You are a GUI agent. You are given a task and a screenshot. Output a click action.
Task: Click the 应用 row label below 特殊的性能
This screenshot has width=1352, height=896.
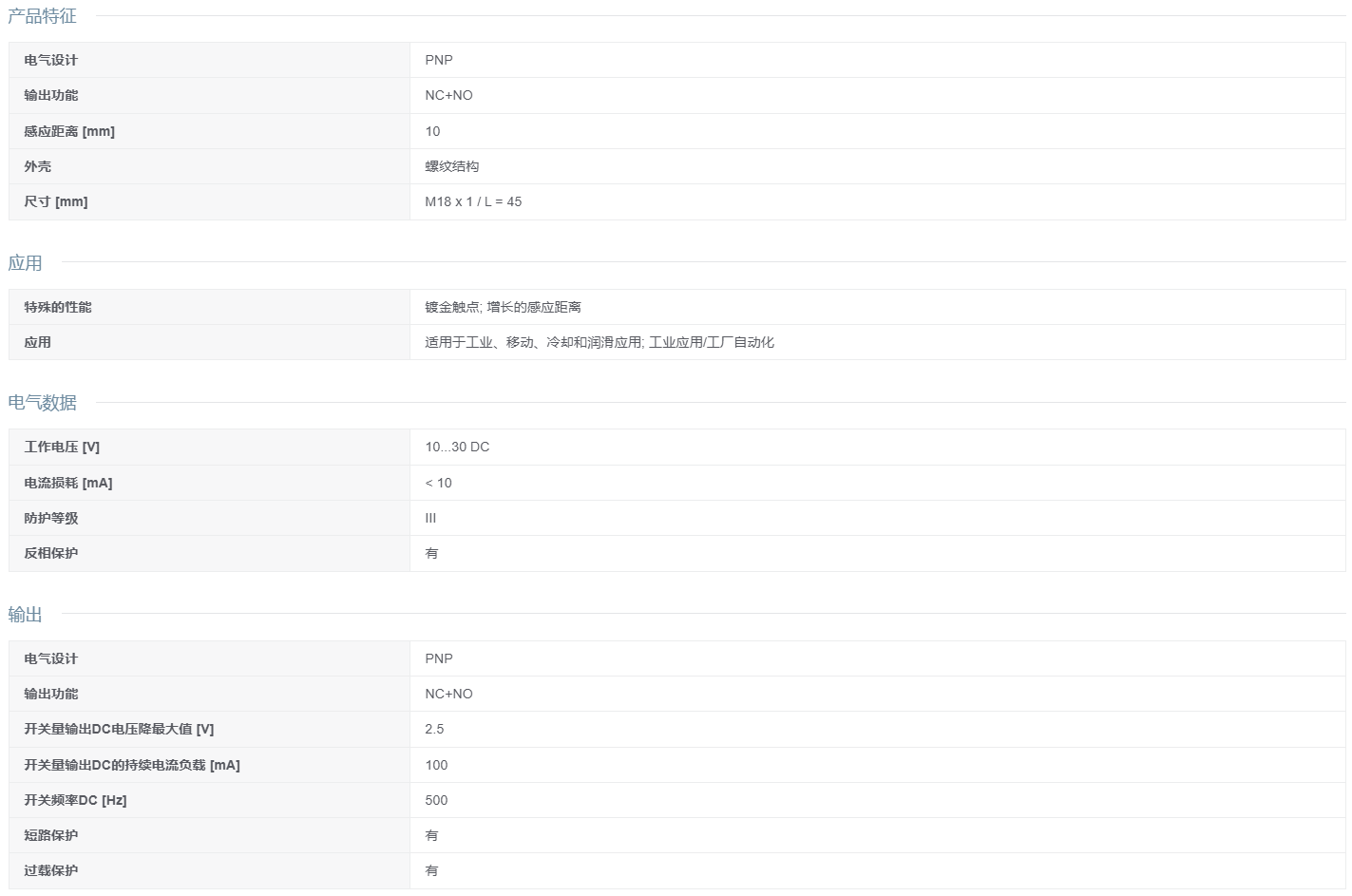(38, 342)
